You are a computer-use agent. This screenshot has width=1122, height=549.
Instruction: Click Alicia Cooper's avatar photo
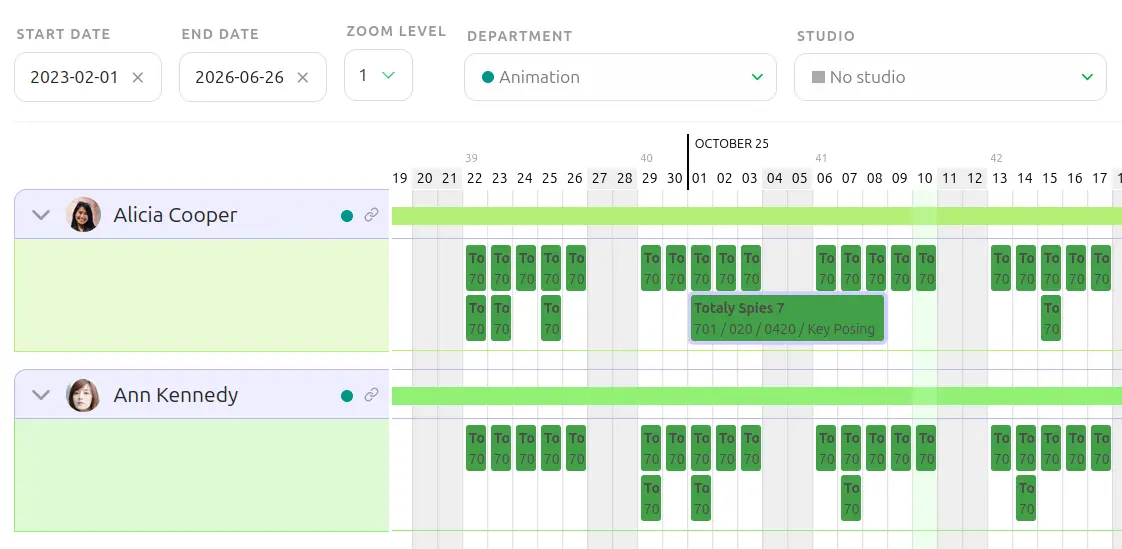coord(83,215)
